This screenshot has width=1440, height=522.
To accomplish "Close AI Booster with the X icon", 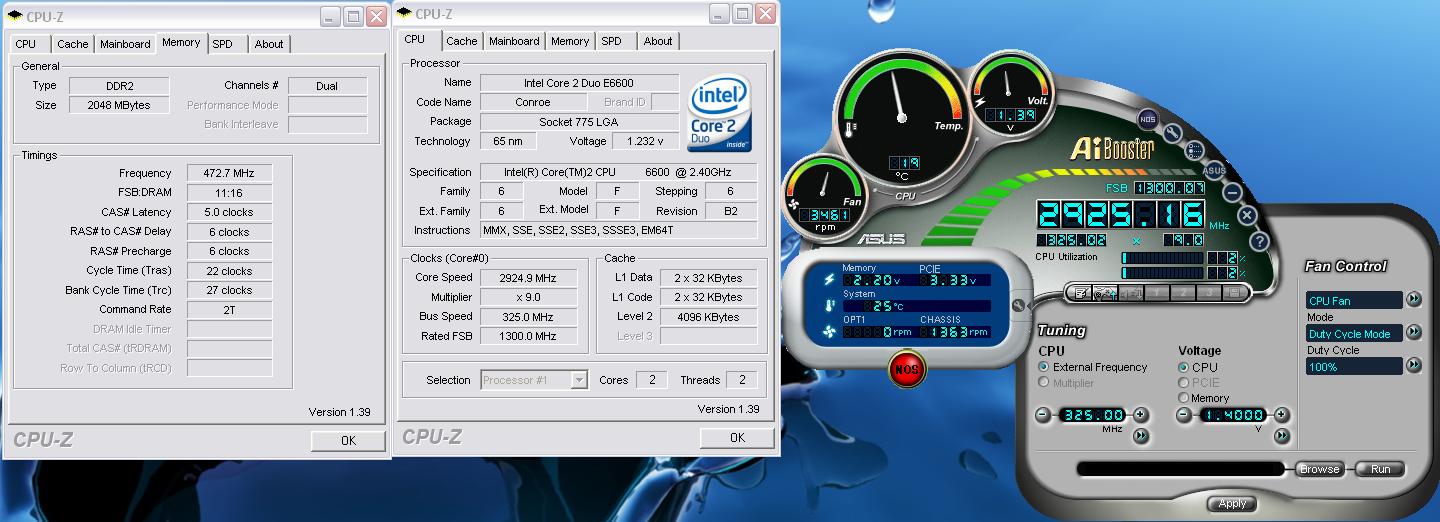I will click(1247, 214).
